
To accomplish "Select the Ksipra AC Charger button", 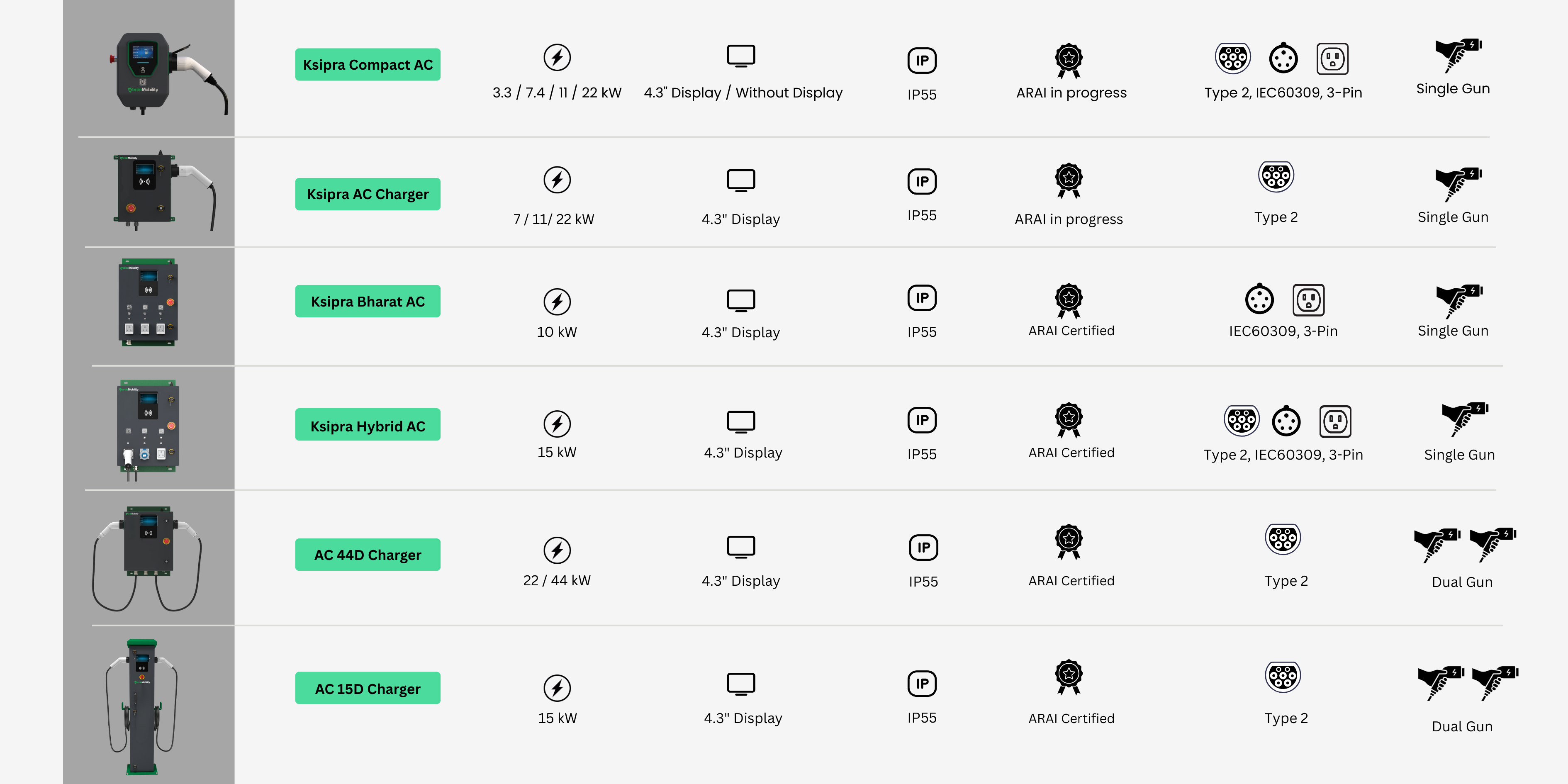I will point(368,194).
